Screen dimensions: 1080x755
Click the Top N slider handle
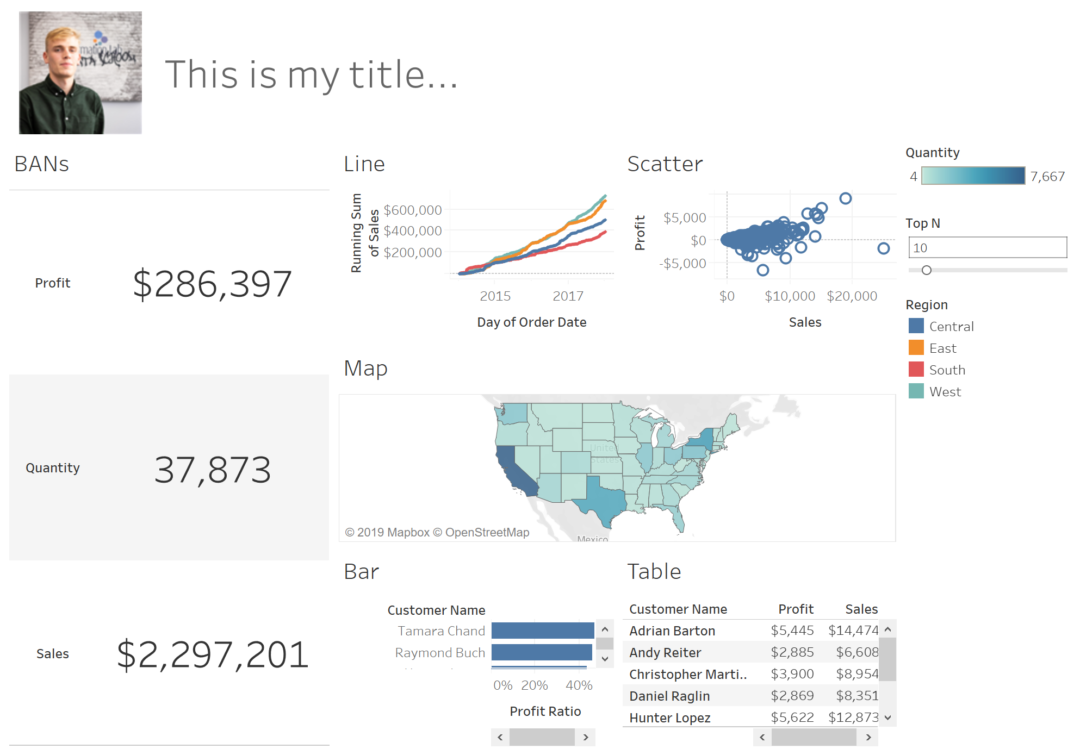pos(926,270)
